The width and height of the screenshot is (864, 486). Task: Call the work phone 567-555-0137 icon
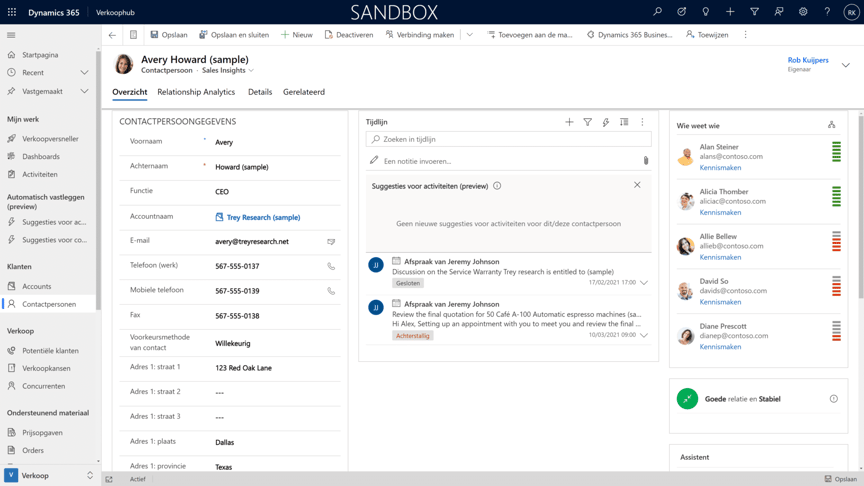coord(331,266)
